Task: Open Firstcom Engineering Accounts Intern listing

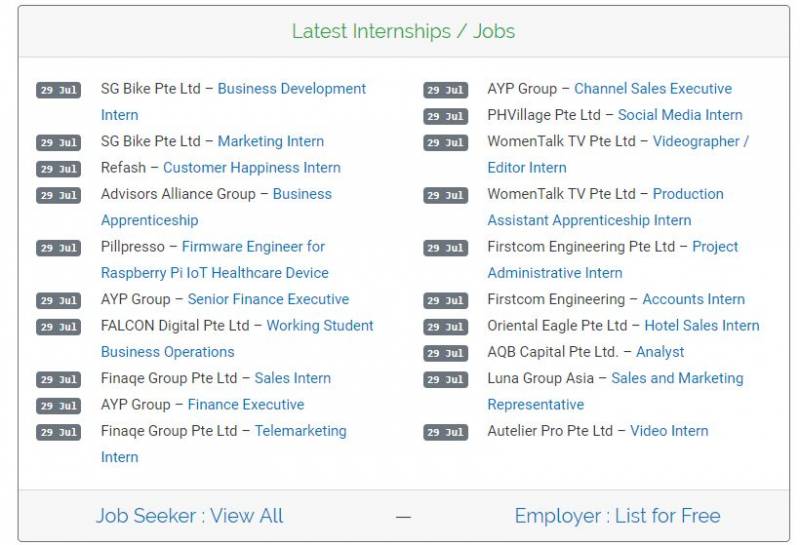Action: click(693, 300)
